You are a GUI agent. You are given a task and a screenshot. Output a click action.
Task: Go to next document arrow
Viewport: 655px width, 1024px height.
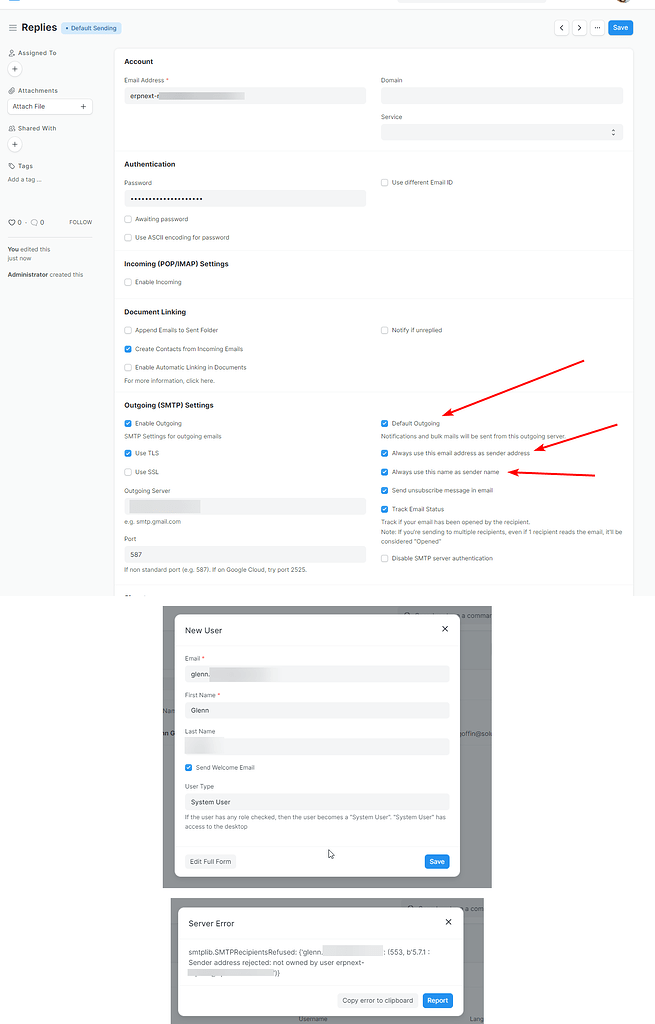click(579, 28)
